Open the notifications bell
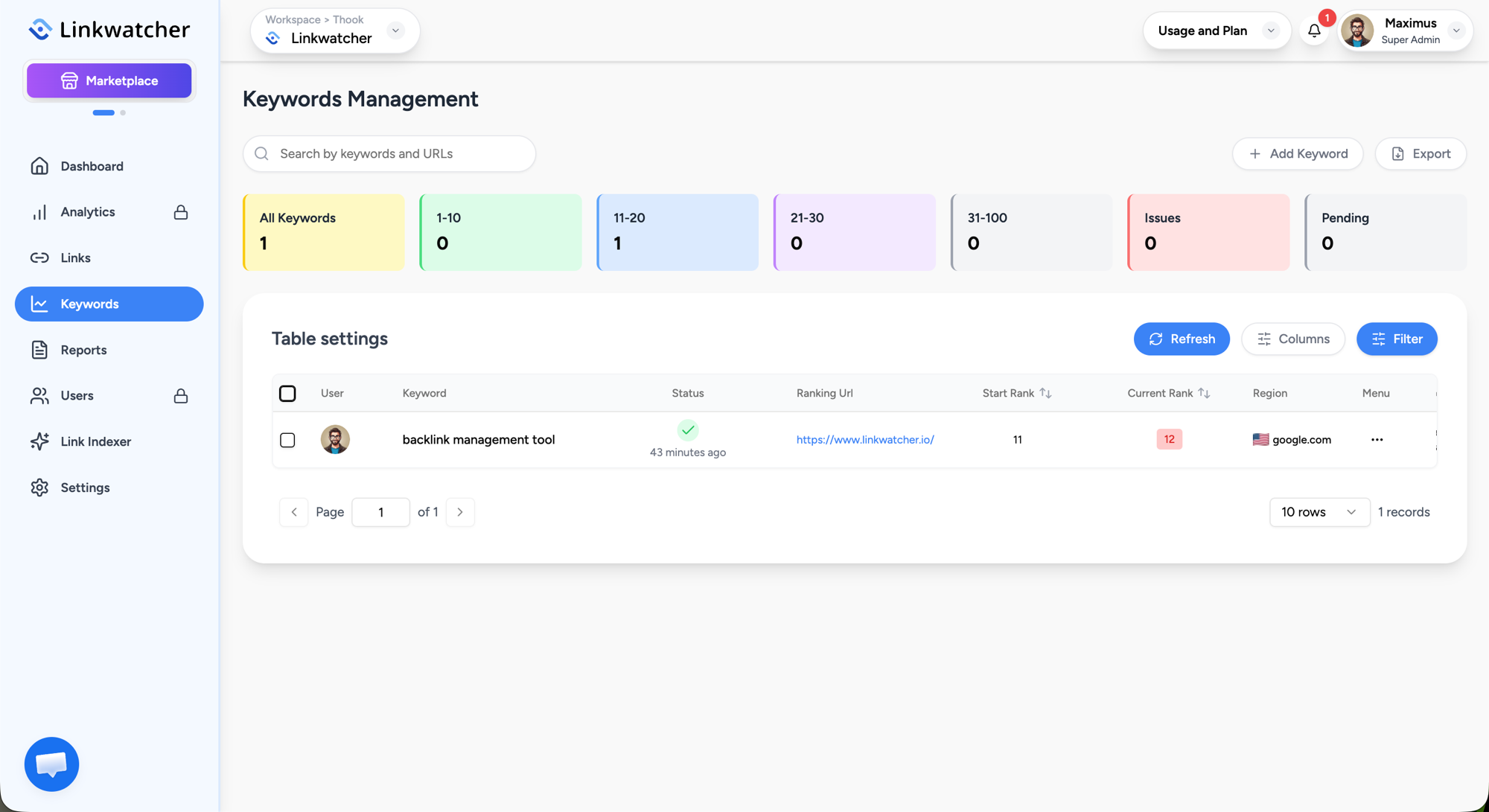Viewport: 1489px width, 812px height. click(1314, 31)
